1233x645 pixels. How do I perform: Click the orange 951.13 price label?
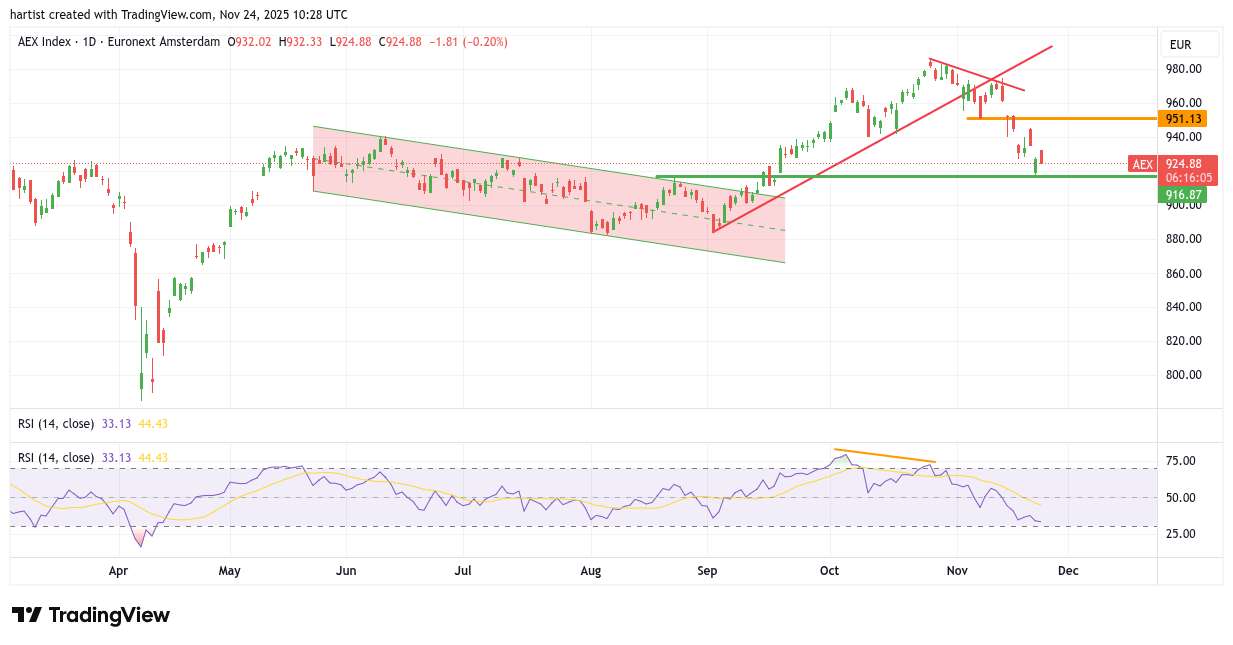point(1182,119)
